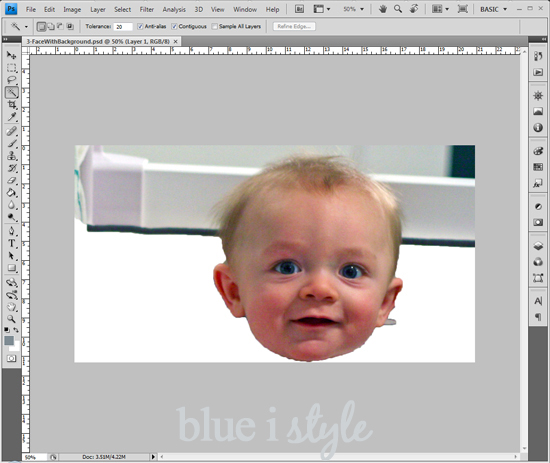Click the white background color swatch
Screen dimensions: 550x463
15,347
